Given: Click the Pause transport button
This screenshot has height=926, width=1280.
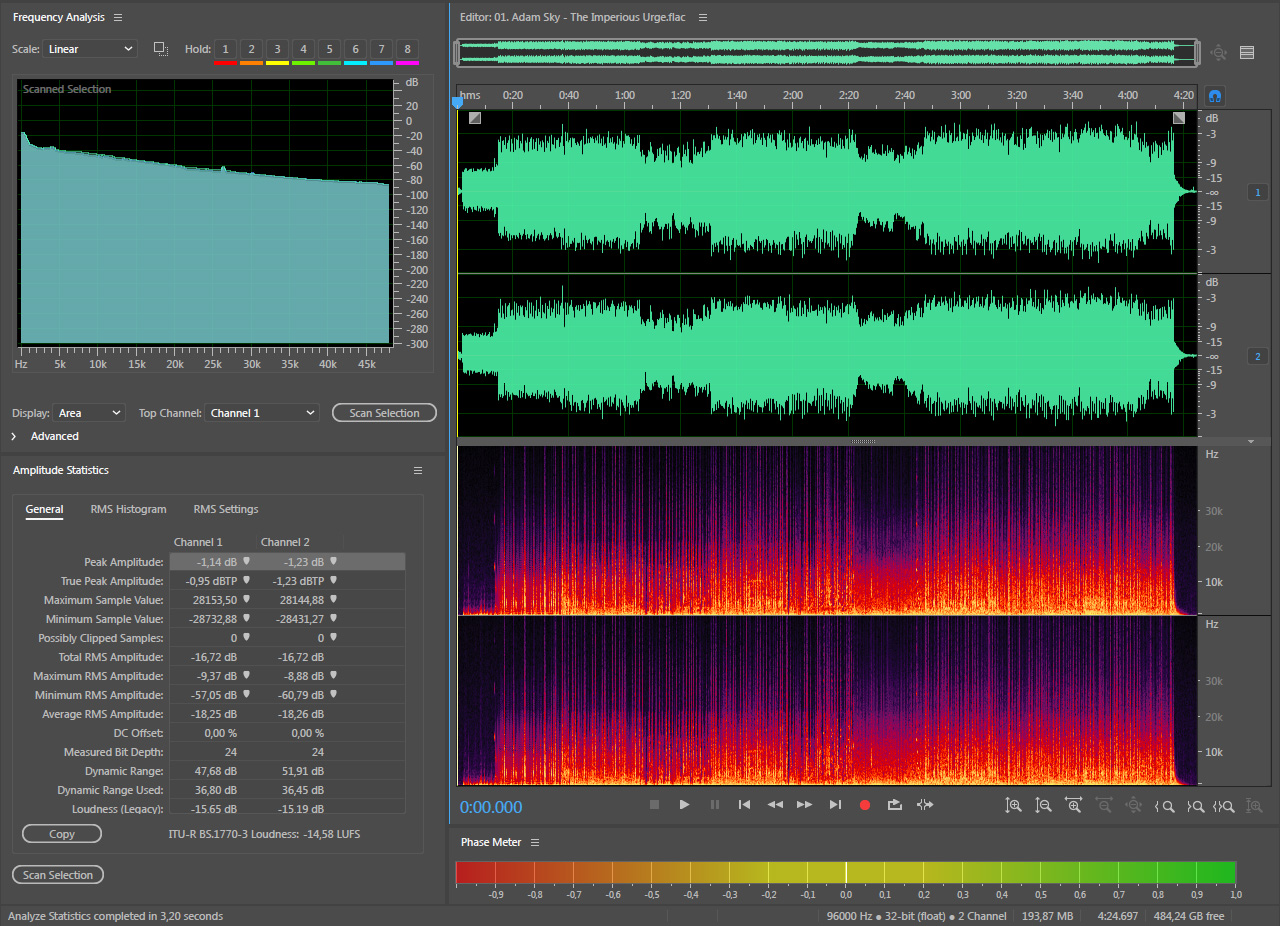Looking at the screenshot, I should click(x=714, y=804).
